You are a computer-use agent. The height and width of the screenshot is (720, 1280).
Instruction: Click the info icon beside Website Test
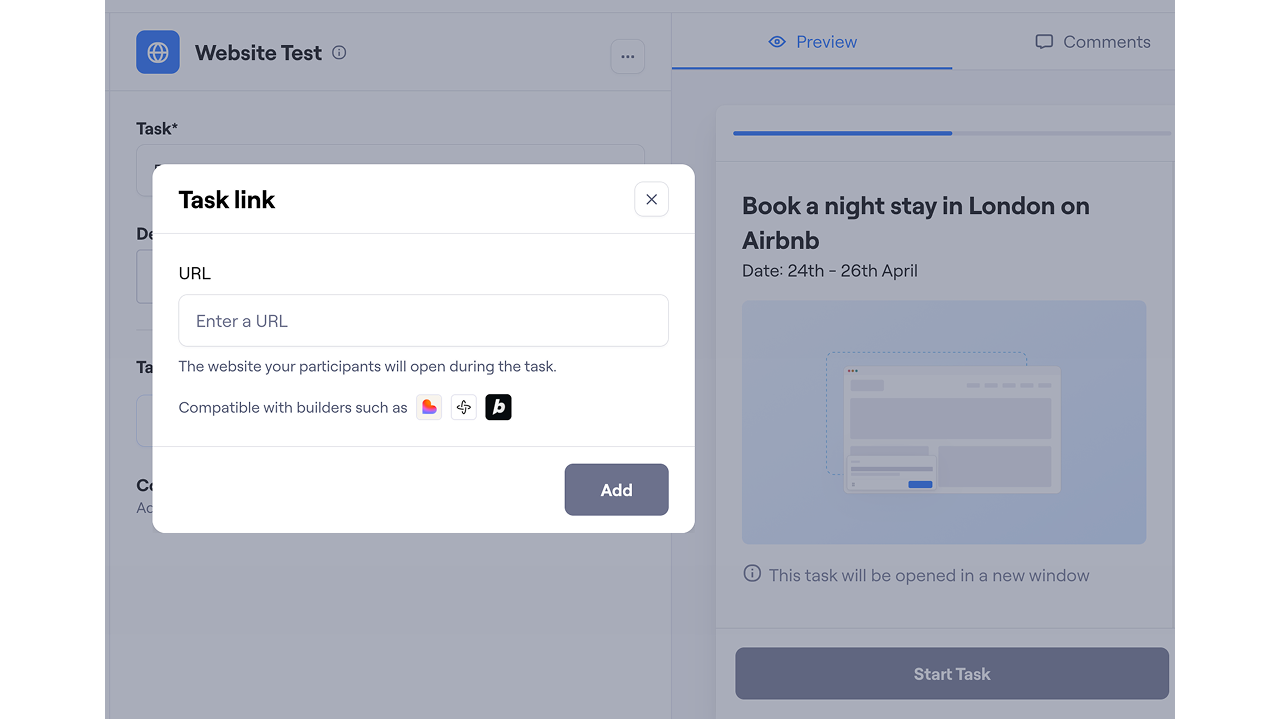(339, 53)
